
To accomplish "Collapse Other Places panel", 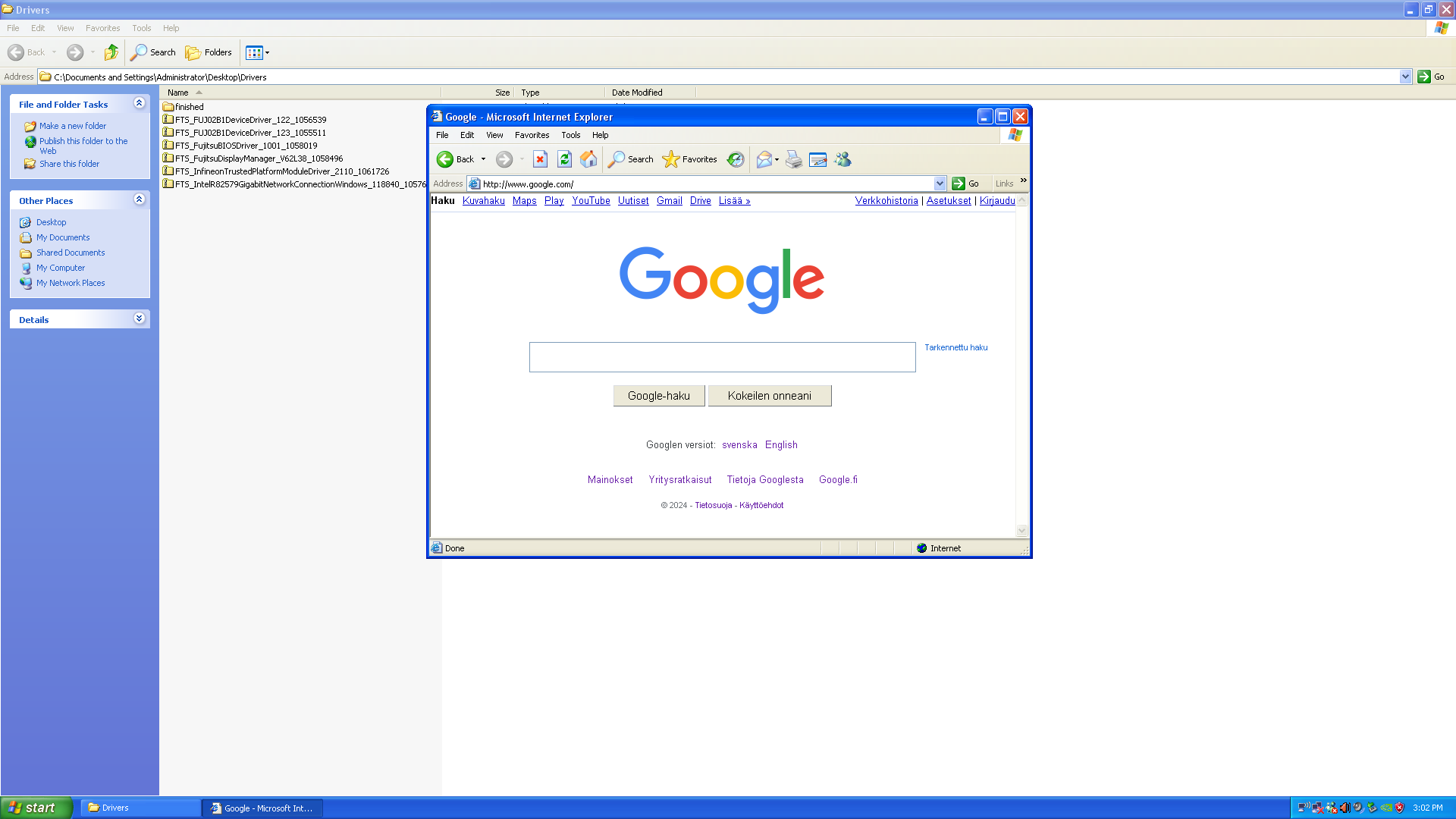I will point(139,199).
